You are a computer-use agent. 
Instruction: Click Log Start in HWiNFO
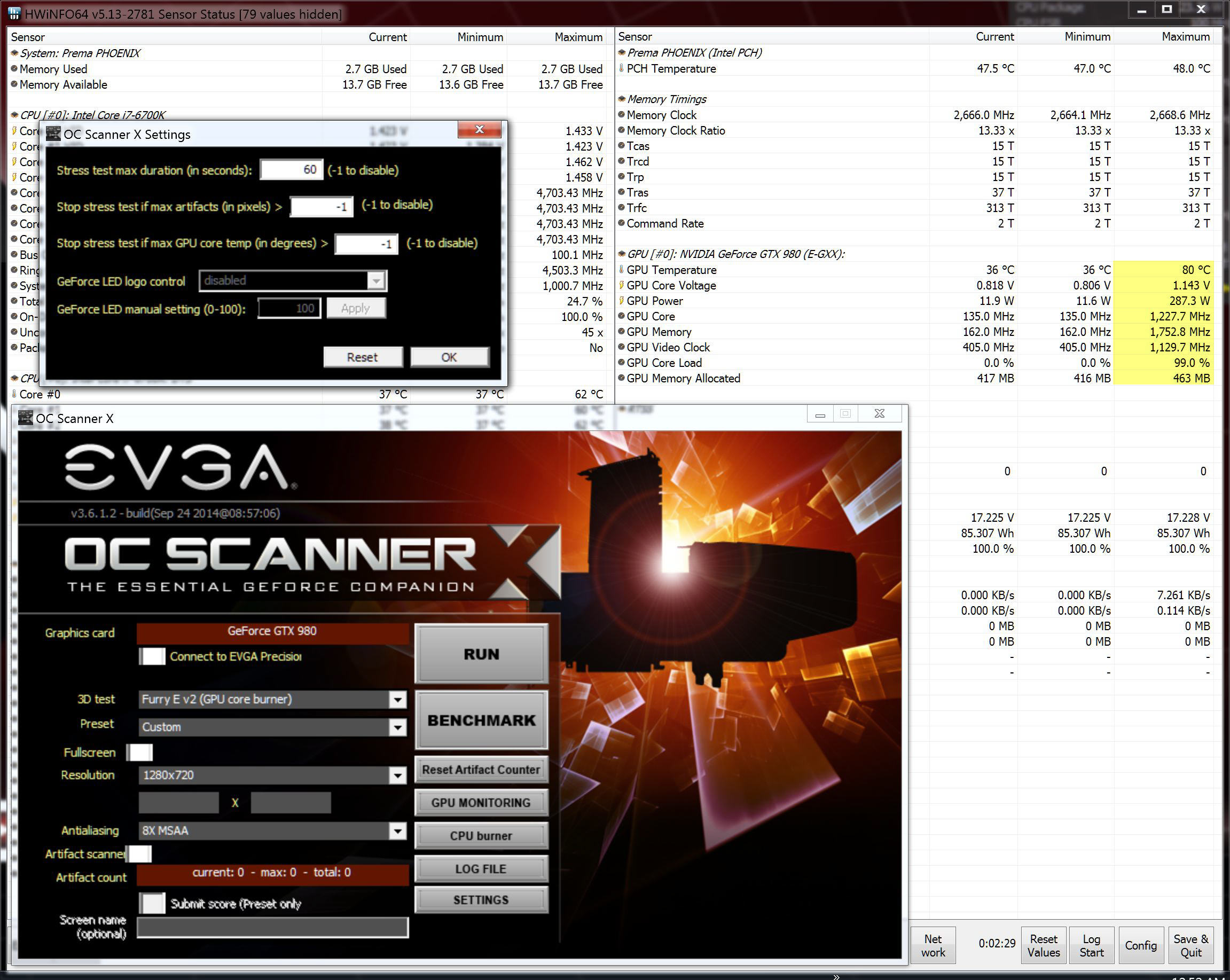[1091, 945]
